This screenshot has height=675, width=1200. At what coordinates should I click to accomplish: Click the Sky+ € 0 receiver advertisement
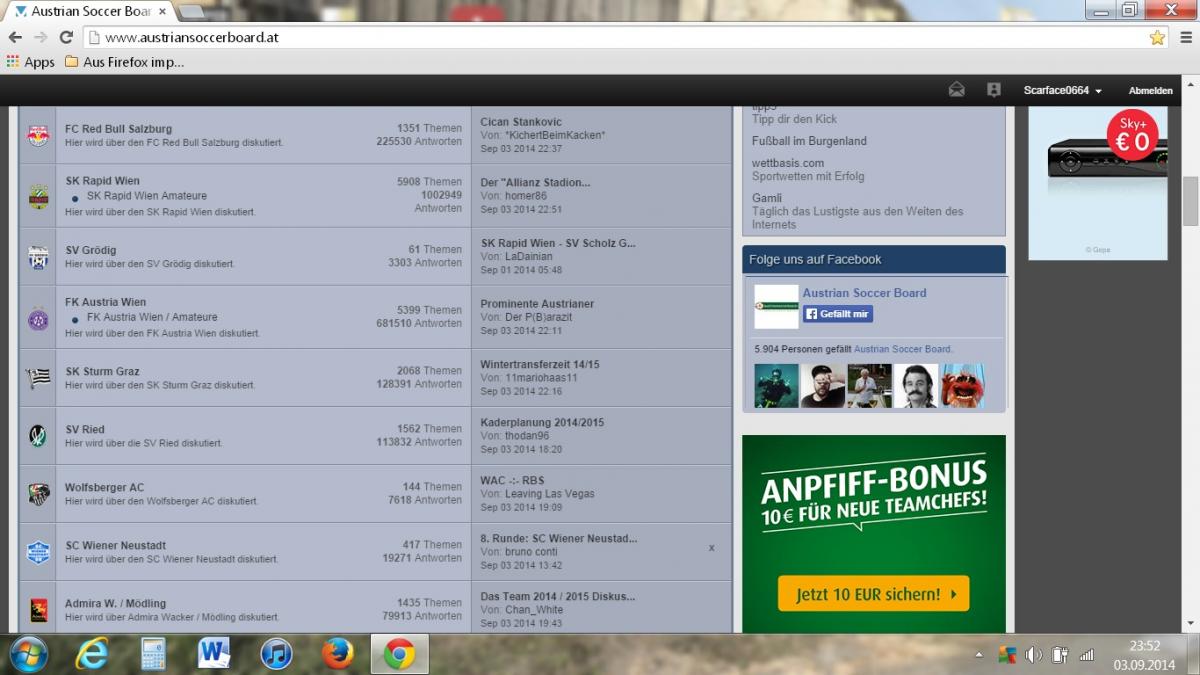(x=1097, y=183)
